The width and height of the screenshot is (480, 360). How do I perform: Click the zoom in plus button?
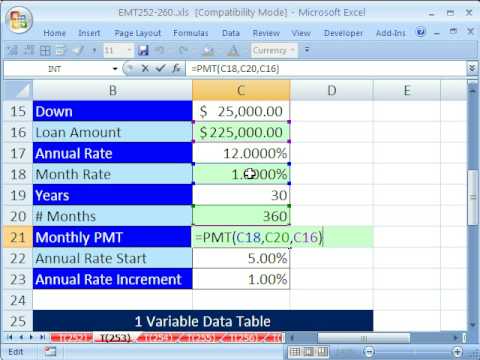point(457,351)
